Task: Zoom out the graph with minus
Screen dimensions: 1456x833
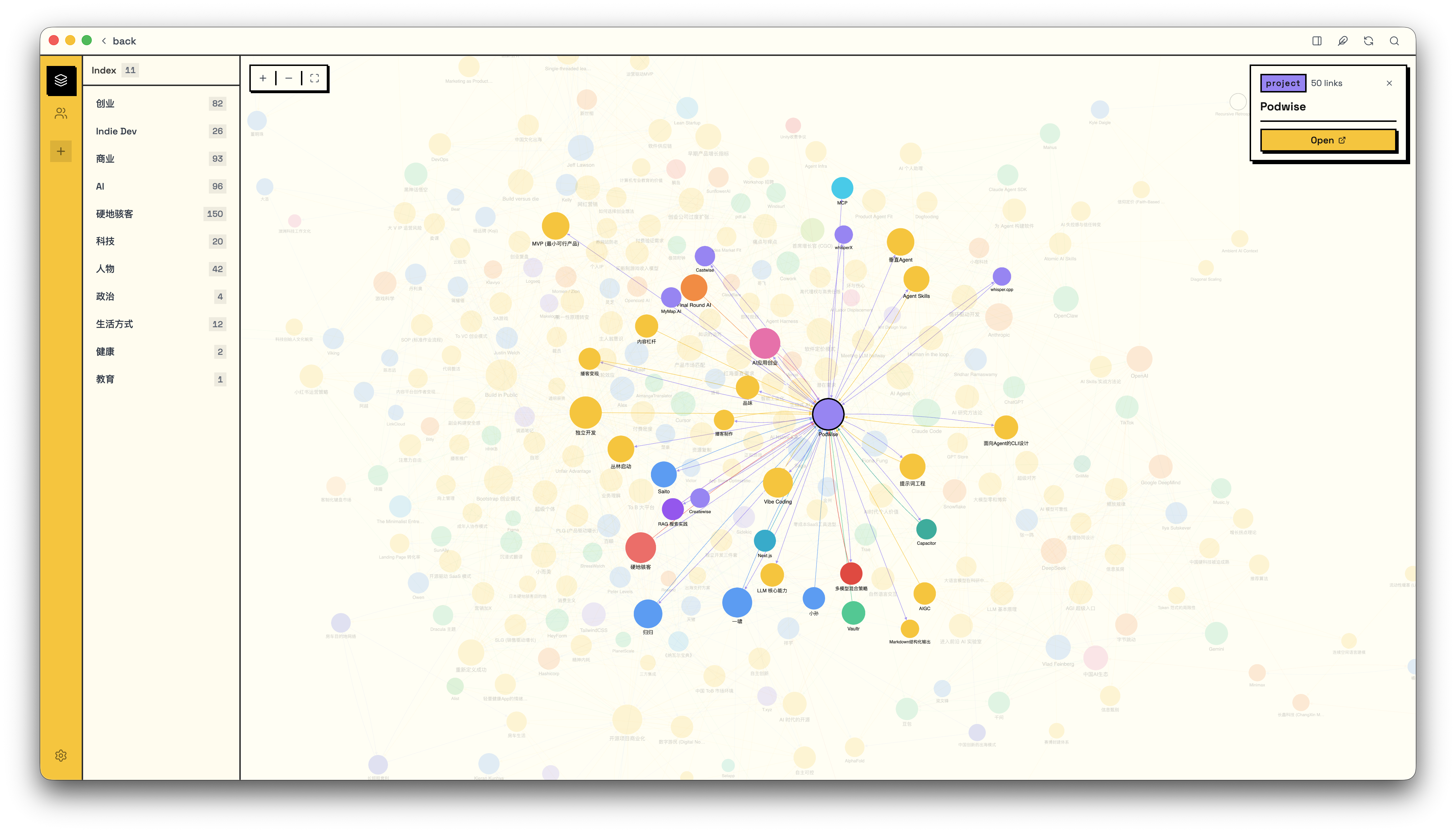Action: [289, 78]
